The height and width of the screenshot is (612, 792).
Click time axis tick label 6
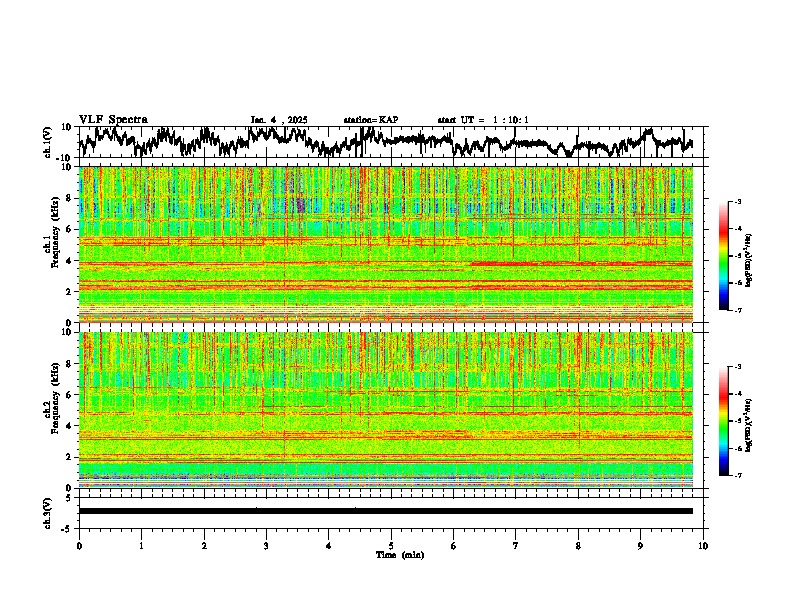pyautogui.click(x=454, y=546)
